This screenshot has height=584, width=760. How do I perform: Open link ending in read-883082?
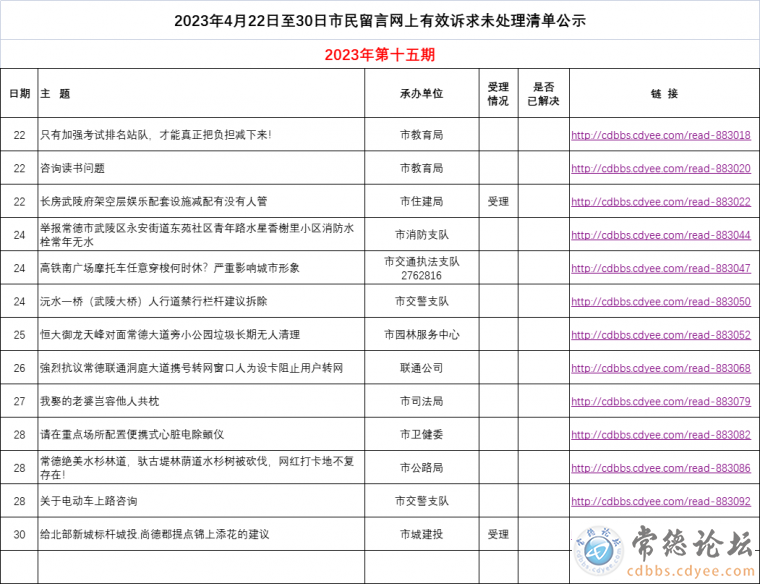pyautogui.click(x=661, y=435)
